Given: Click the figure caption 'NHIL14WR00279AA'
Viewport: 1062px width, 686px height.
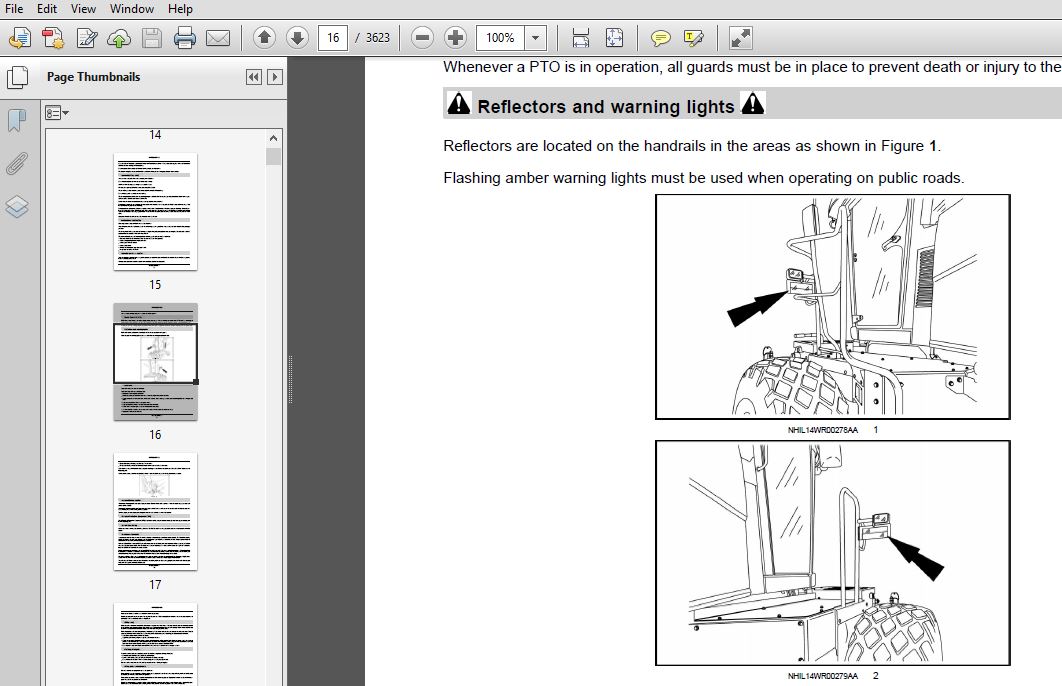Looking at the screenshot, I should point(822,676).
